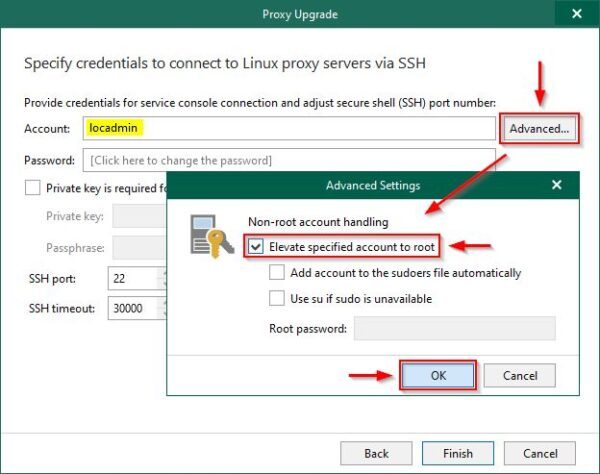The image size is (600, 474).
Task: Click the disabled Passphrase field
Action: (139, 248)
